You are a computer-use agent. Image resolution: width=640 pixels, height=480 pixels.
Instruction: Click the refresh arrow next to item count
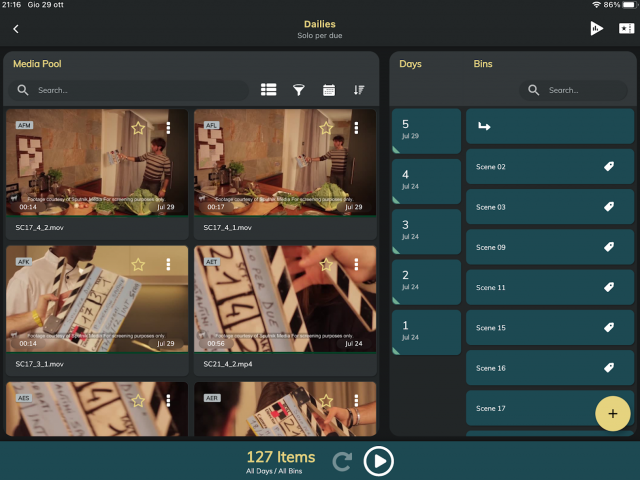343,461
